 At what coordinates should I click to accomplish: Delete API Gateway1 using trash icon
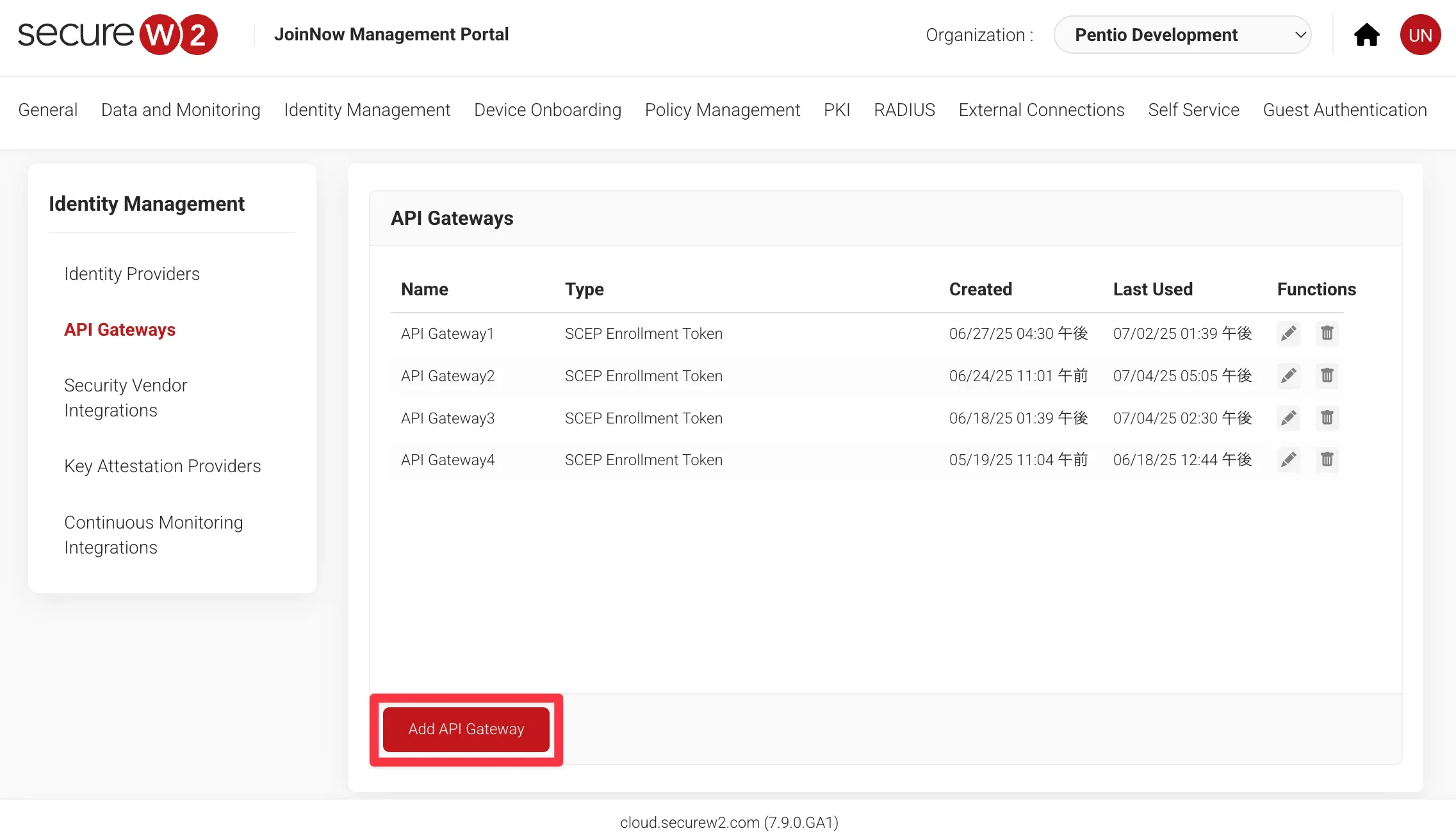(x=1327, y=333)
